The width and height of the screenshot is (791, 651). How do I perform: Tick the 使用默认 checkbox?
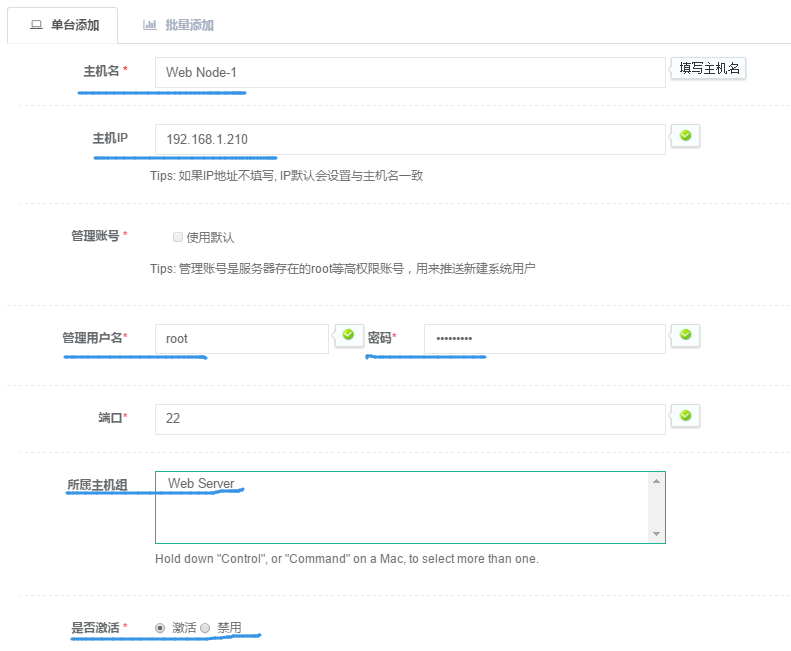pyautogui.click(x=178, y=237)
